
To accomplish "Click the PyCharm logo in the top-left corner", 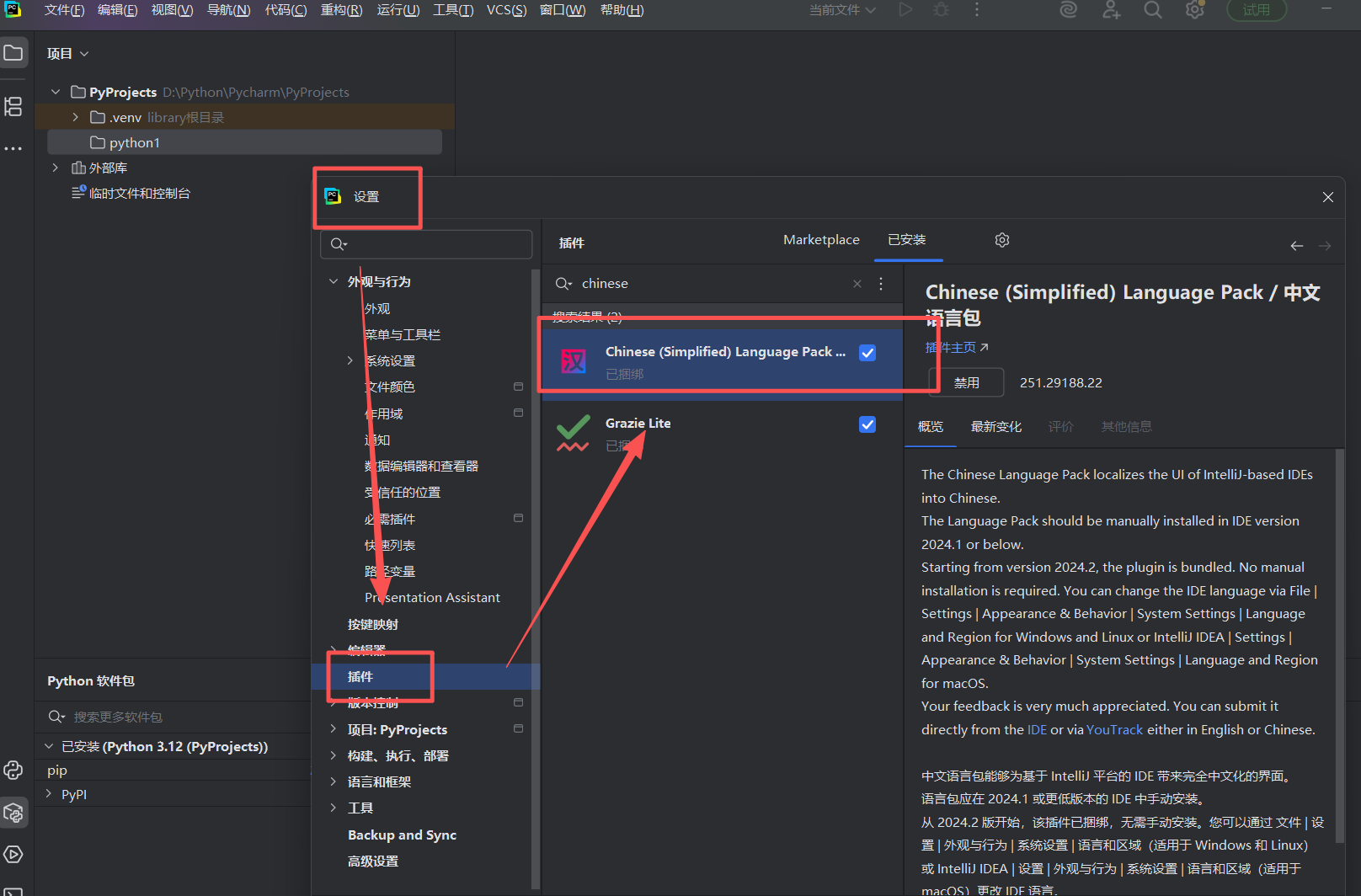I will pyautogui.click(x=13, y=9).
